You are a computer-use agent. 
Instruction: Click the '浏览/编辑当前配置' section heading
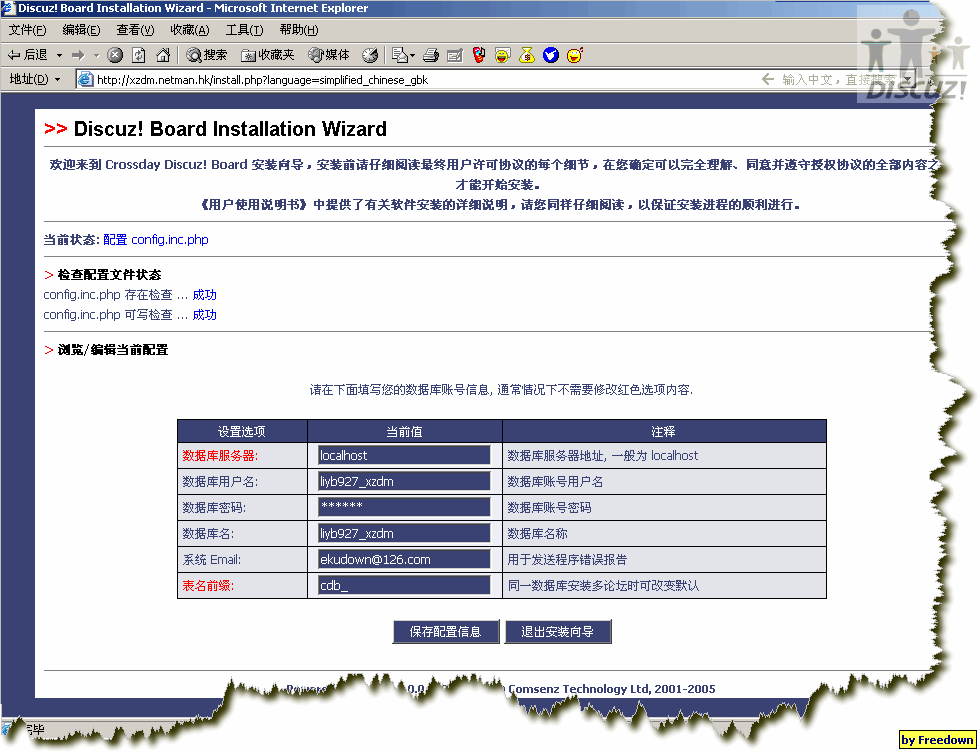click(x=112, y=349)
